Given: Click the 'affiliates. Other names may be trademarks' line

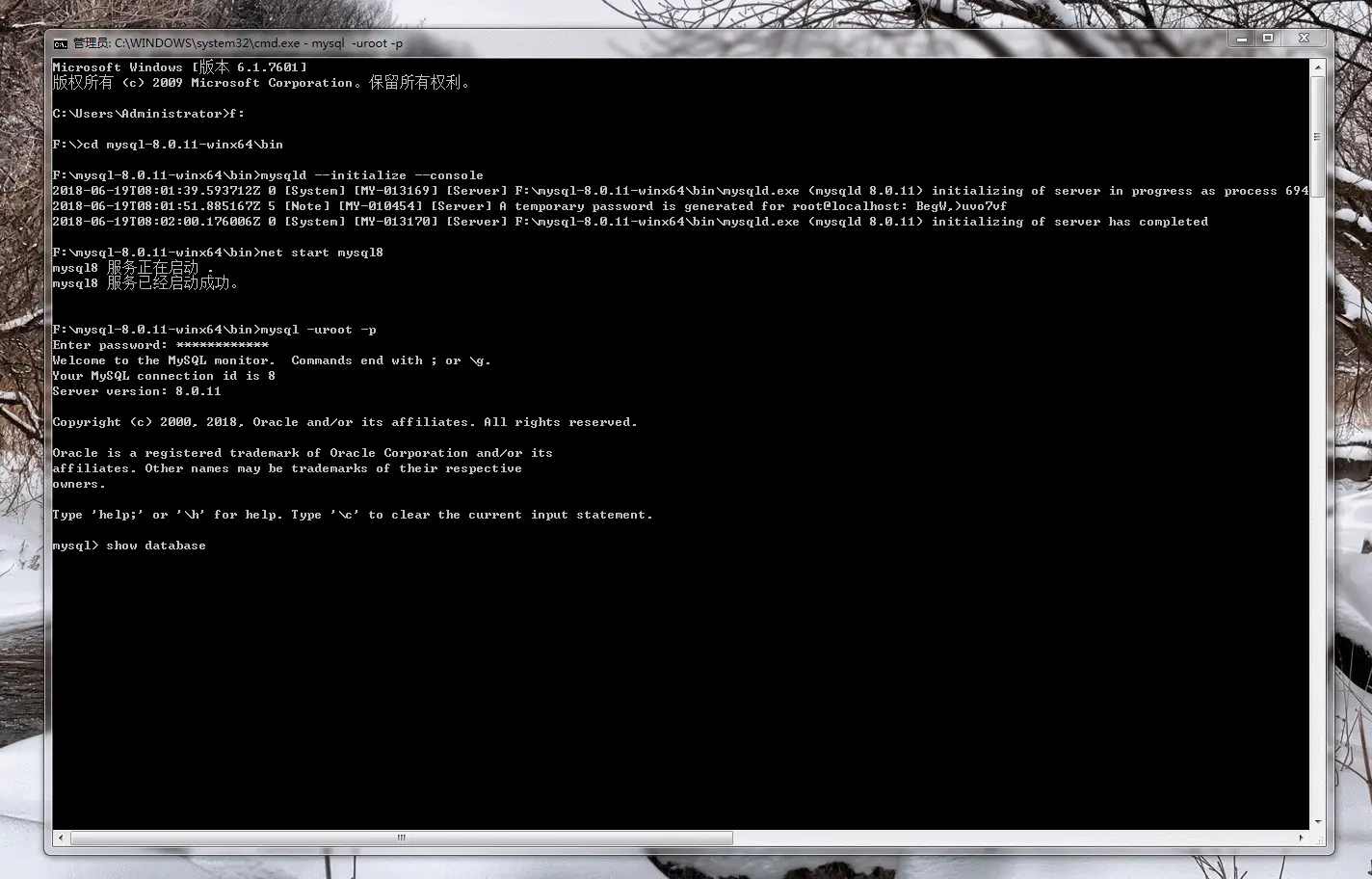Looking at the screenshot, I should pos(287,468).
